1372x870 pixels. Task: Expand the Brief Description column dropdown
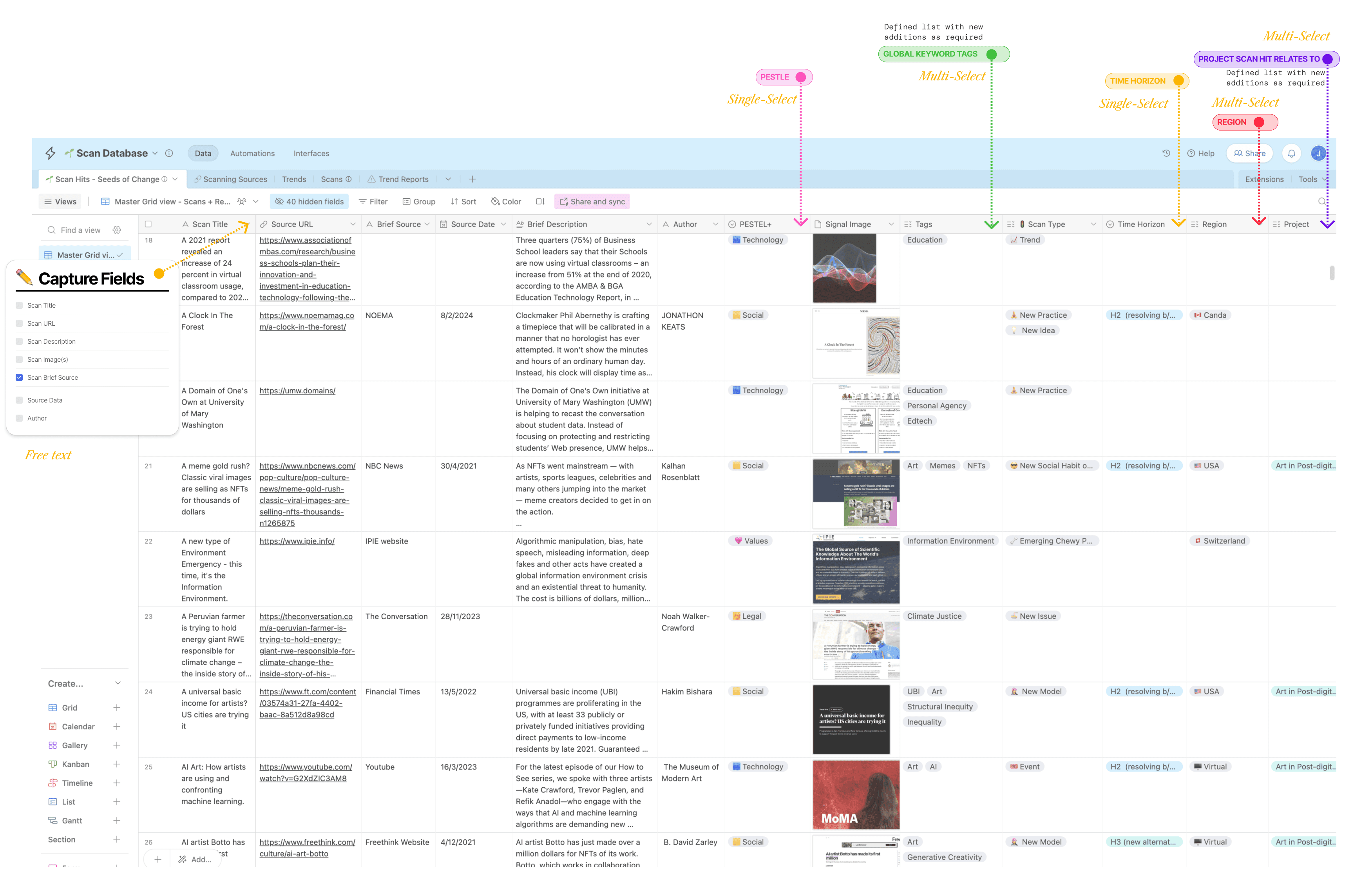click(x=649, y=224)
